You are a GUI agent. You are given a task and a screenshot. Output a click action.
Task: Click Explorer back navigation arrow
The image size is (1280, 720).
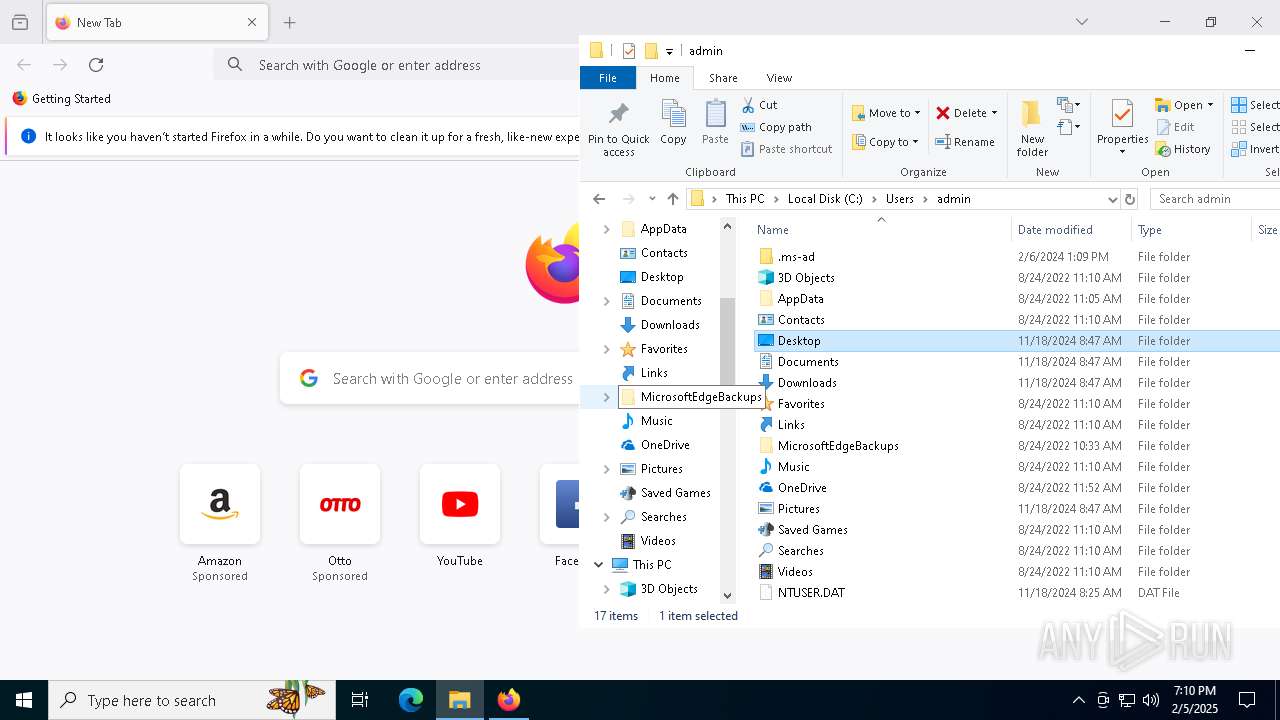tap(599, 199)
